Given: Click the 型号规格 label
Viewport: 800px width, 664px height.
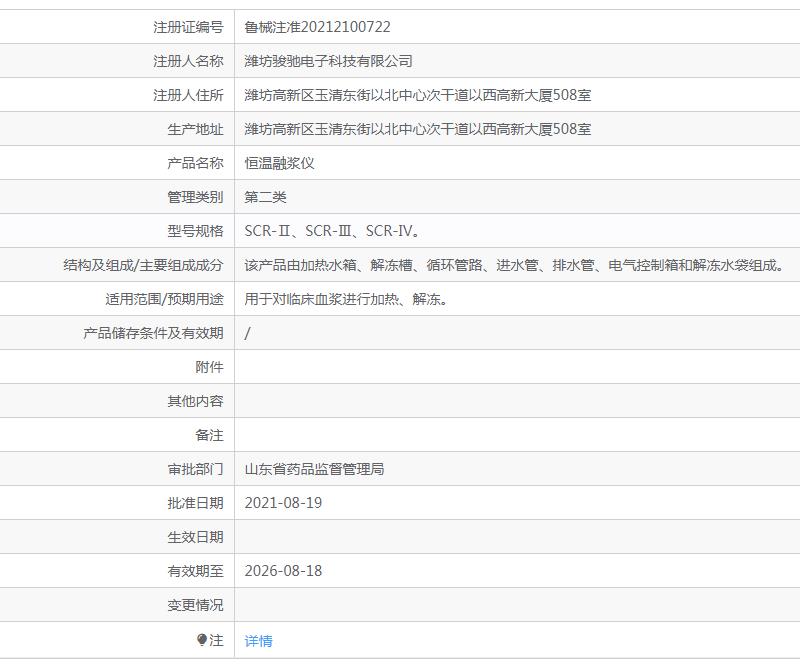Looking at the screenshot, I should tap(195, 231).
